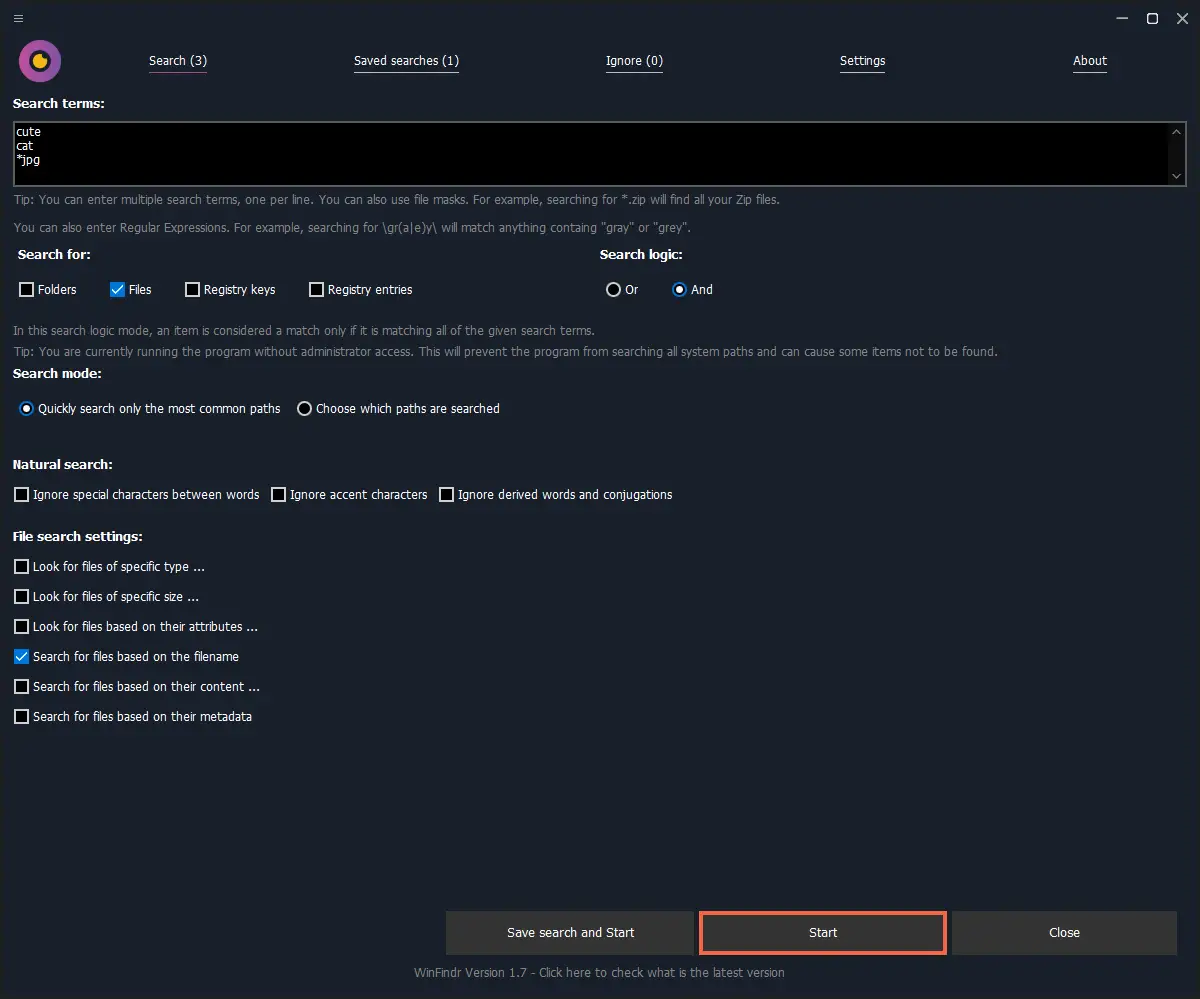This screenshot has height=999, width=1200.
Task: Click the WinFindr logo icon
Action: pyautogui.click(x=40, y=60)
